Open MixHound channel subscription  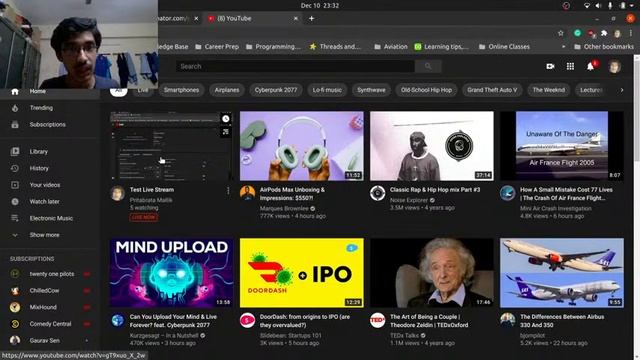coord(49,307)
